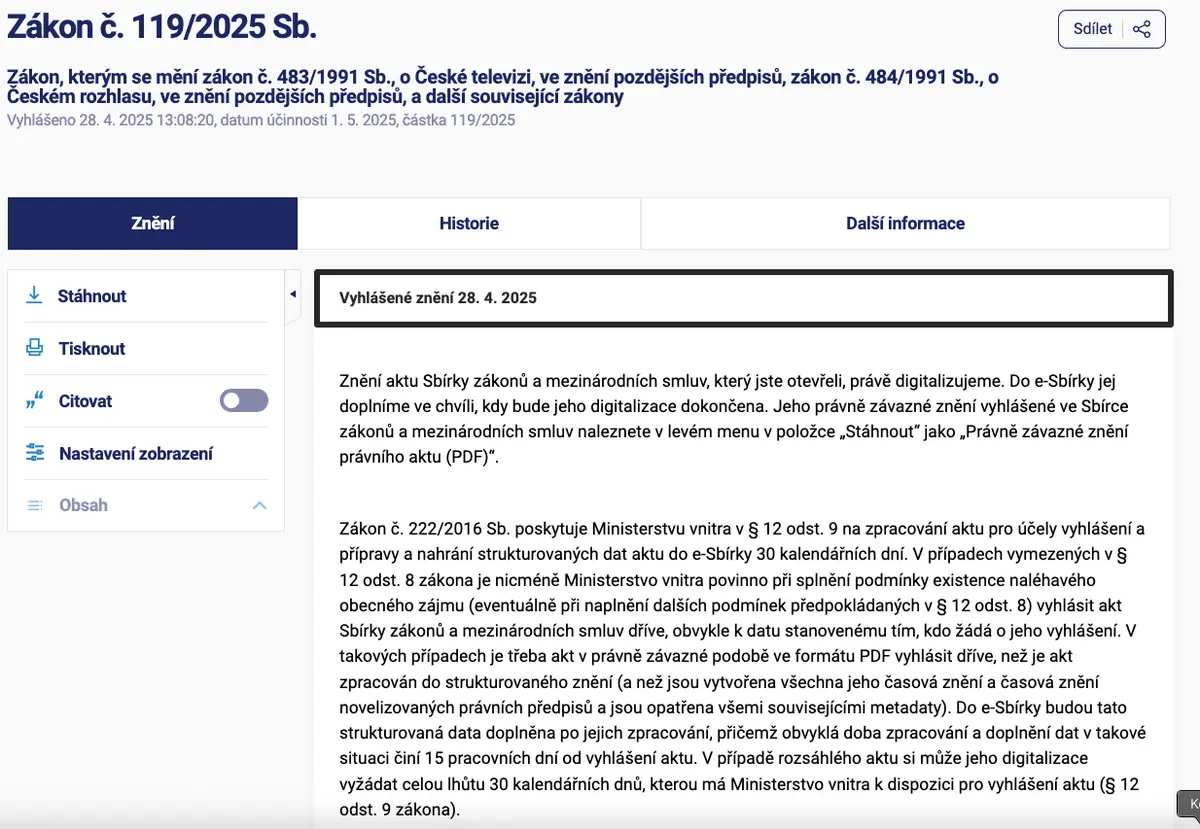Viewport: 1200px width, 829px height.
Task: Click the Tisknout label
Action: click(x=92, y=349)
